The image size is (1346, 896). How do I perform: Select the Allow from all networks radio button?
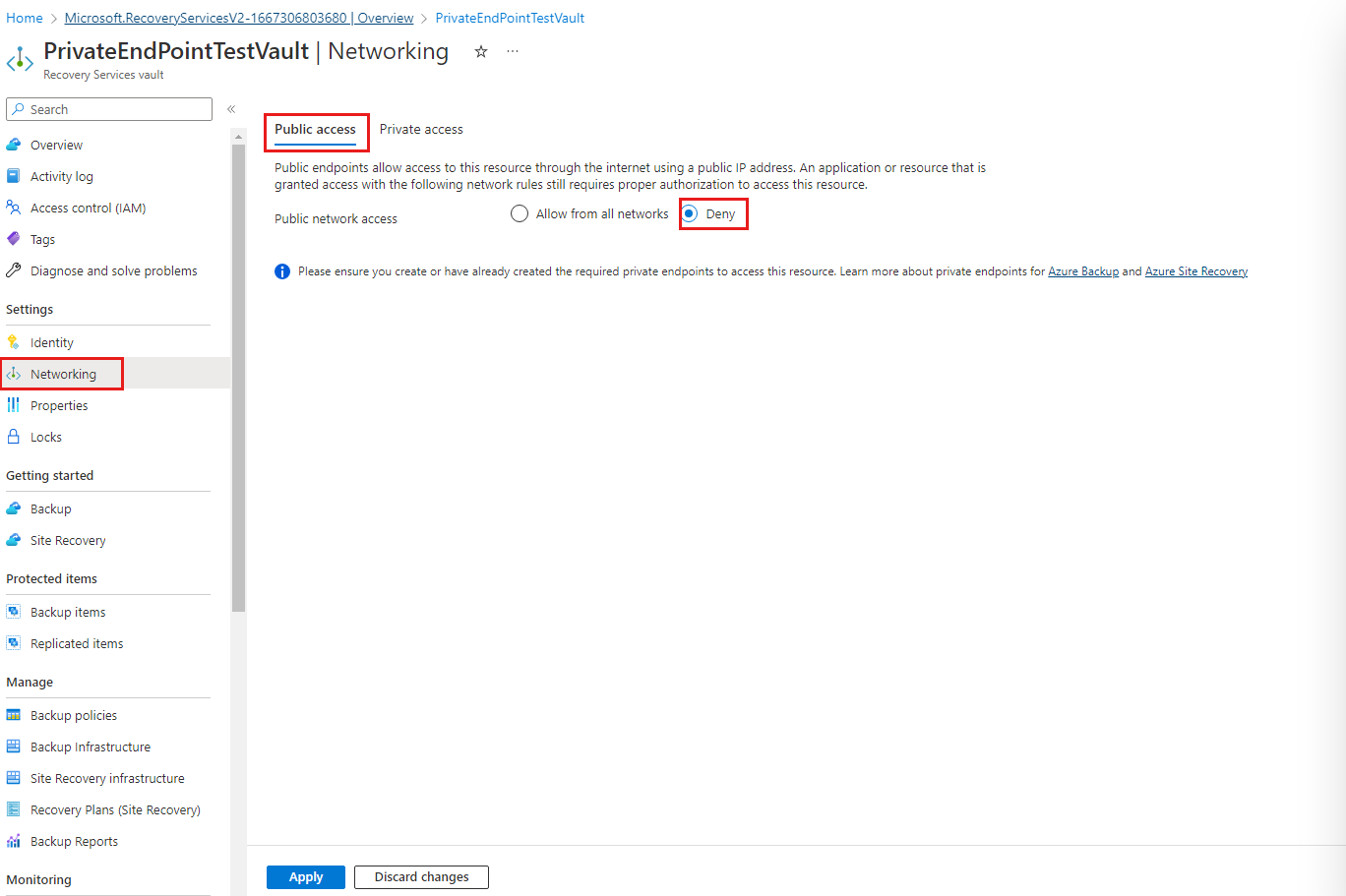[520, 213]
